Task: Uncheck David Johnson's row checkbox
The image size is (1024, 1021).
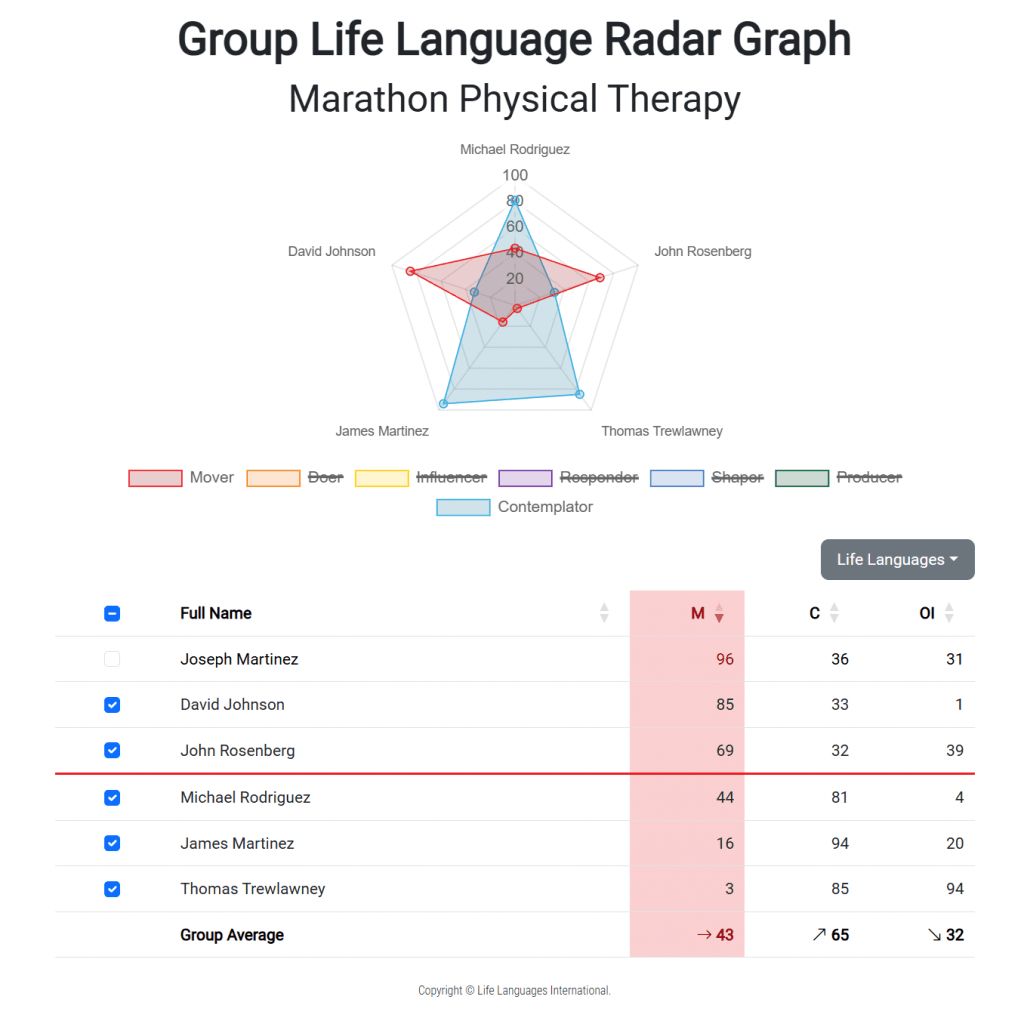Action: pos(112,704)
